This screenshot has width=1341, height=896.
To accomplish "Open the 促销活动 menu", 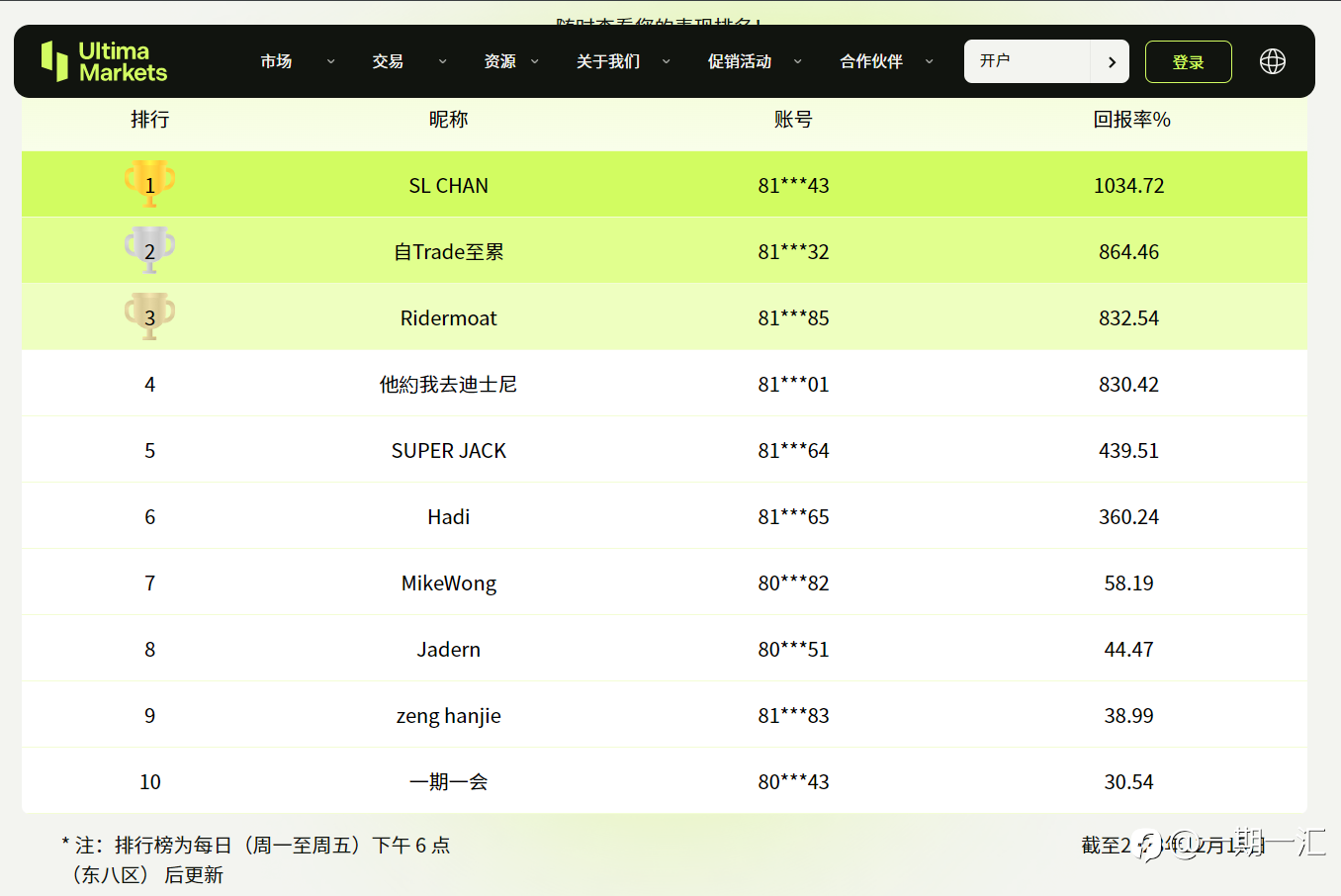I will pos(740,61).
